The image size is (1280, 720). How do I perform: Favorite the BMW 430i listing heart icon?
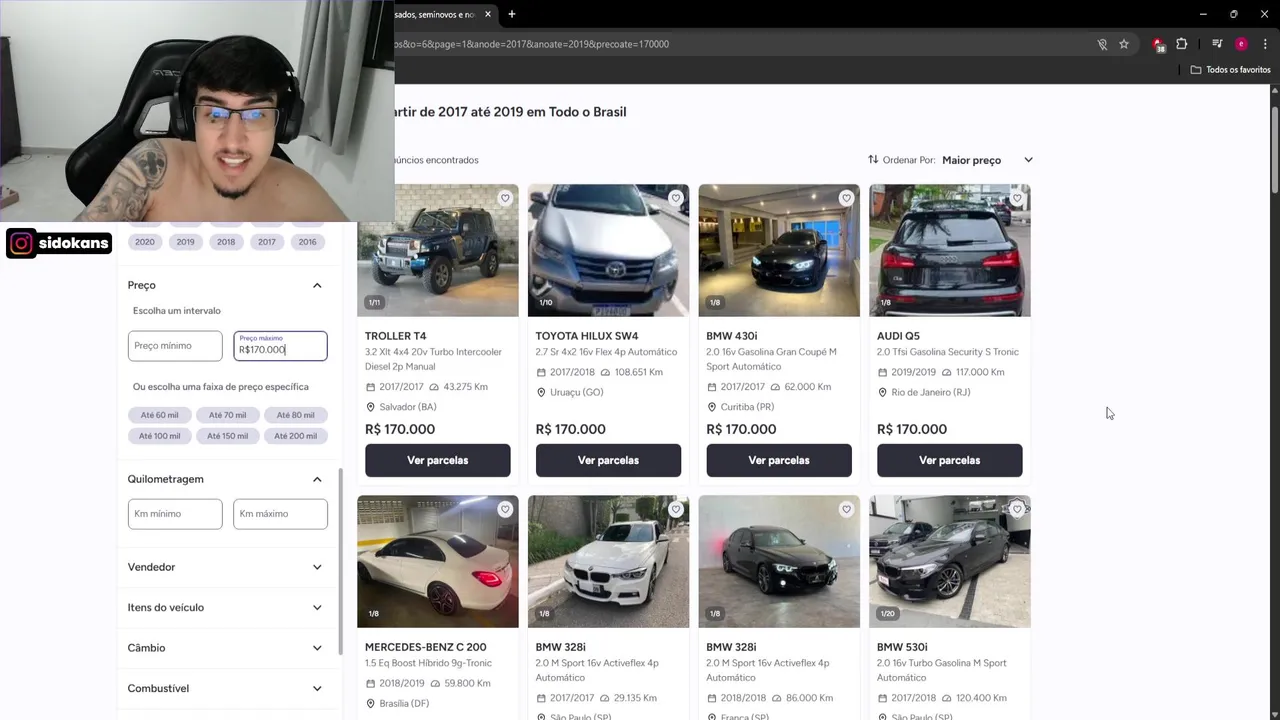[846, 198]
